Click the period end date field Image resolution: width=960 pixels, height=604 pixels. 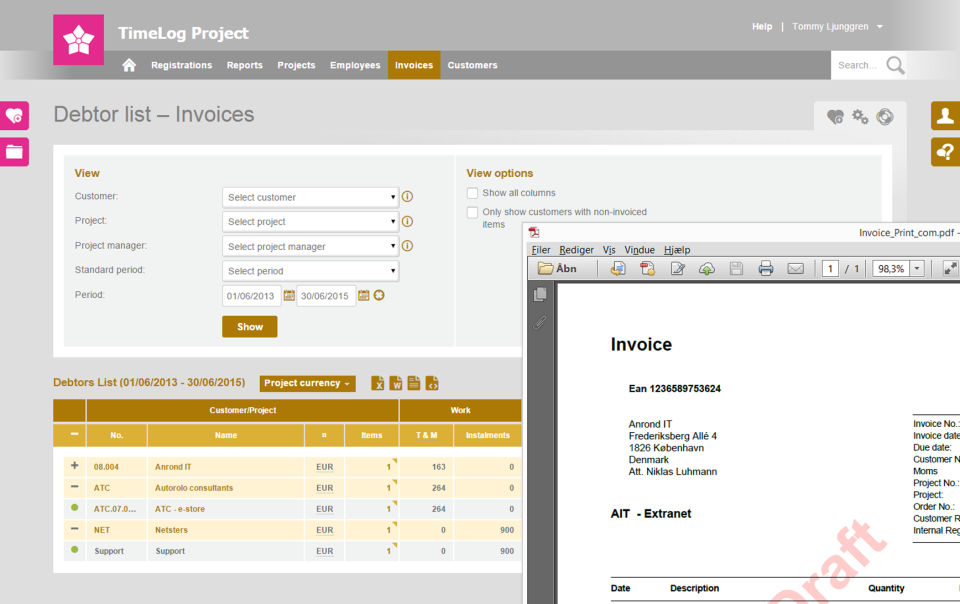coord(326,296)
